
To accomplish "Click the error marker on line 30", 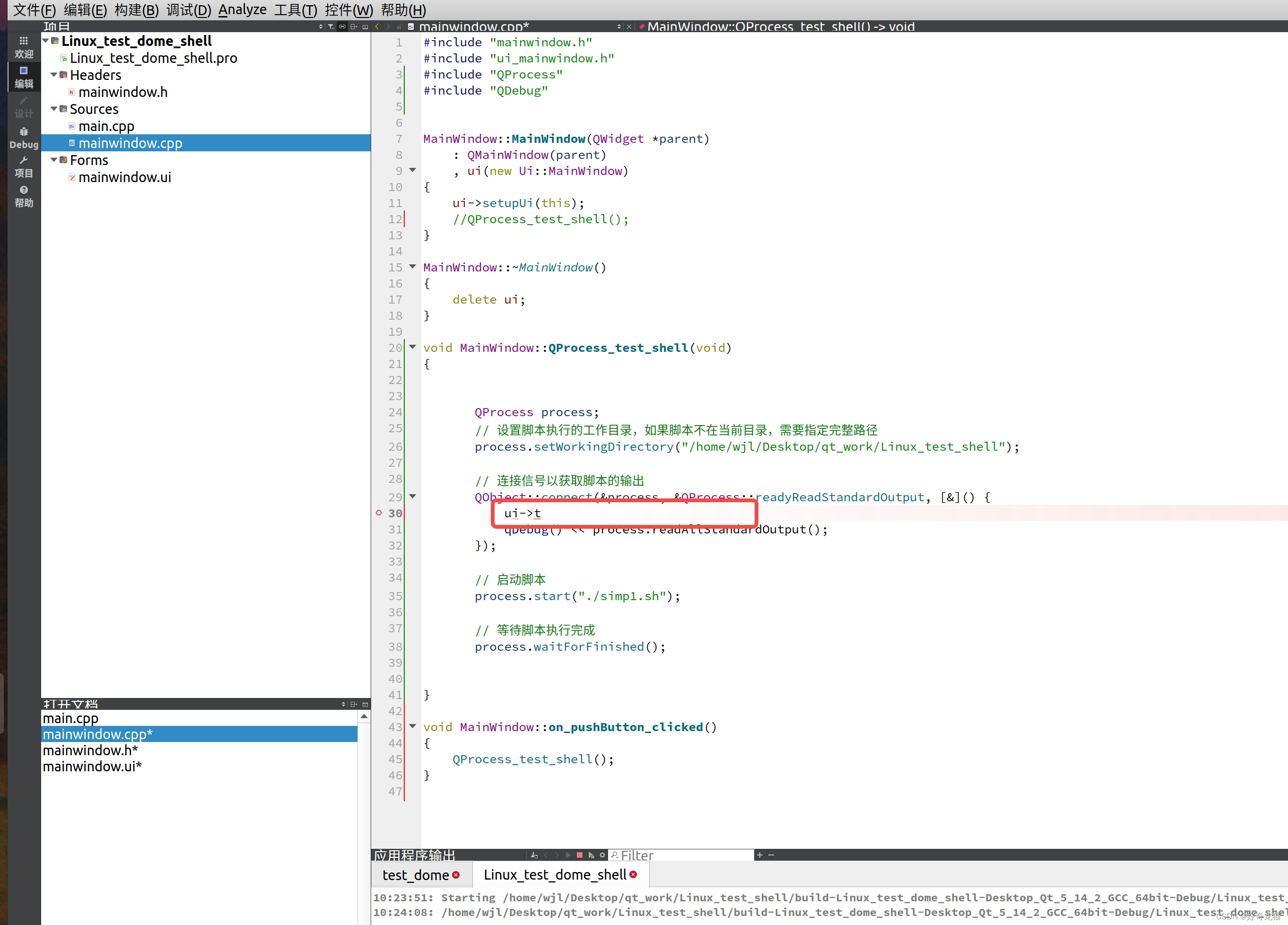I will 379,513.
